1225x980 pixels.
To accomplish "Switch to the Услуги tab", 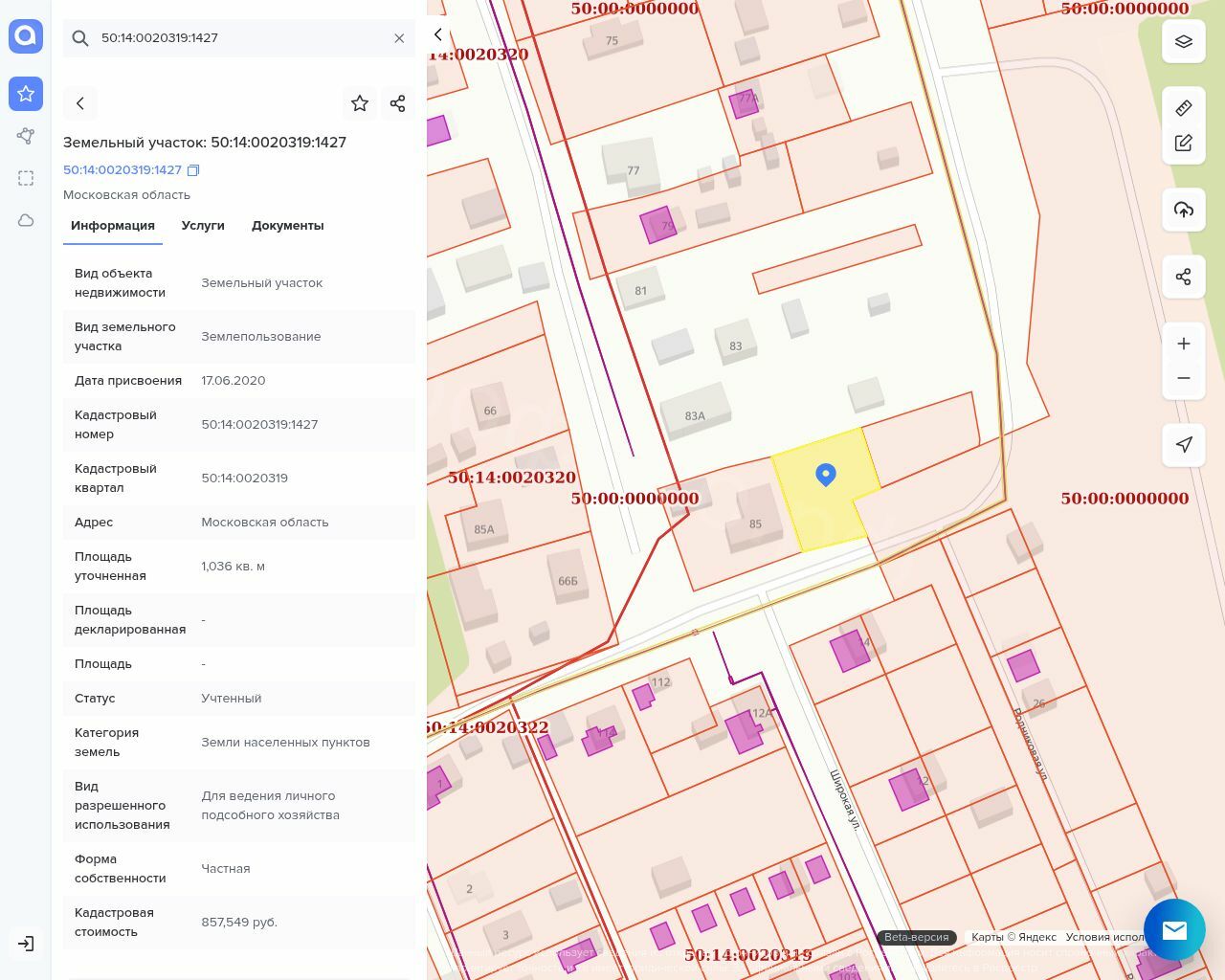I will 203,226.
